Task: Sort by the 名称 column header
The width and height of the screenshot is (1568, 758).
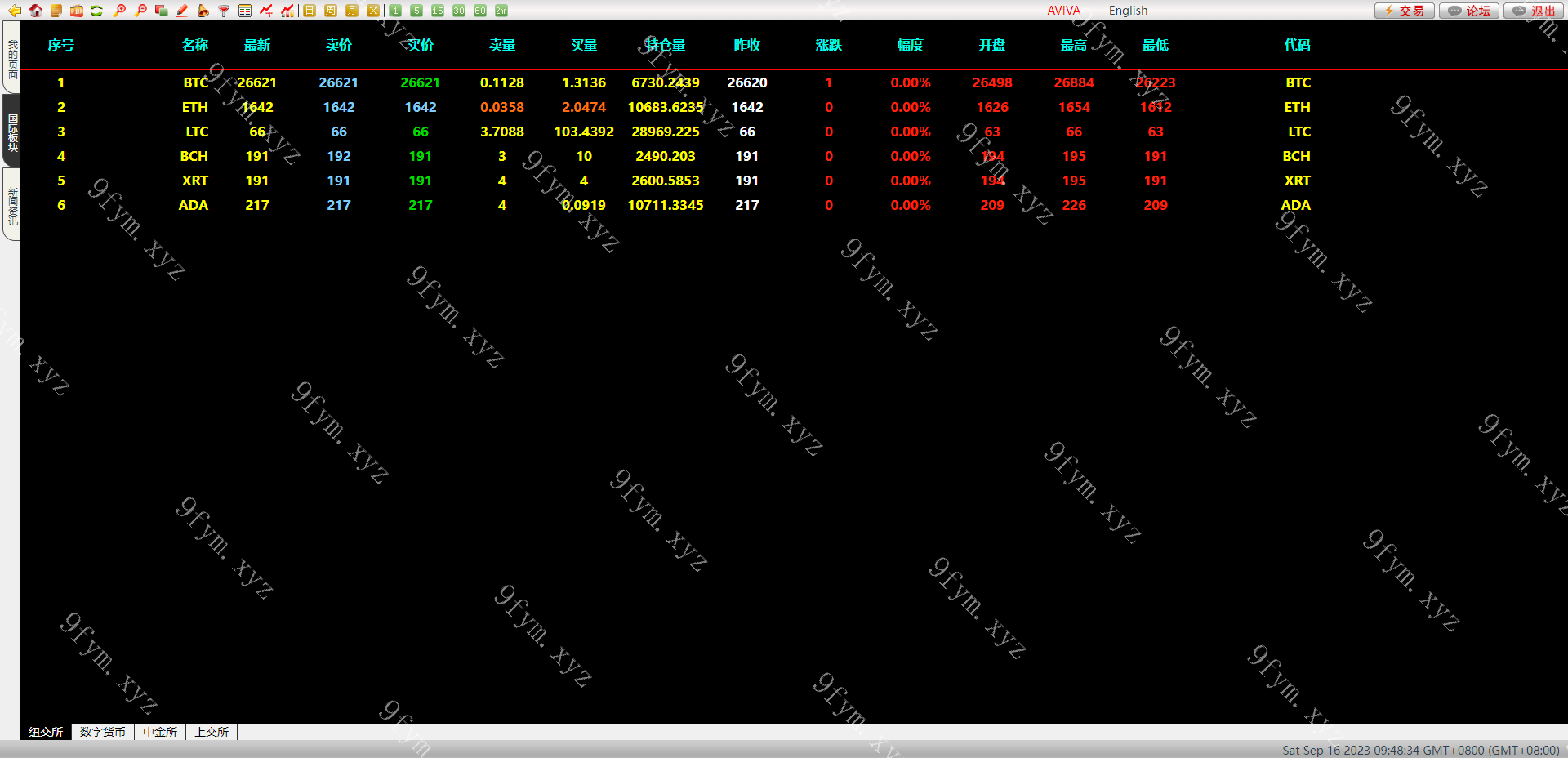Action: point(194,45)
